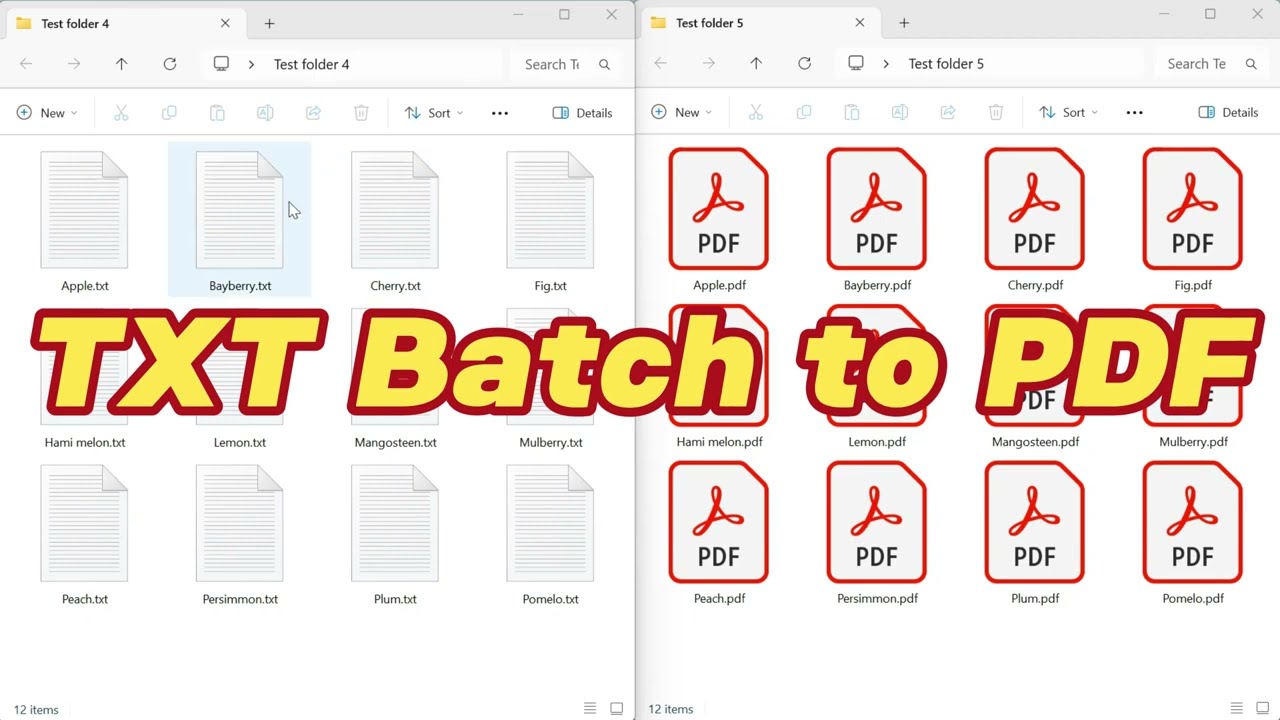Open Sort dropdown in Test folder 5

[1068, 112]
